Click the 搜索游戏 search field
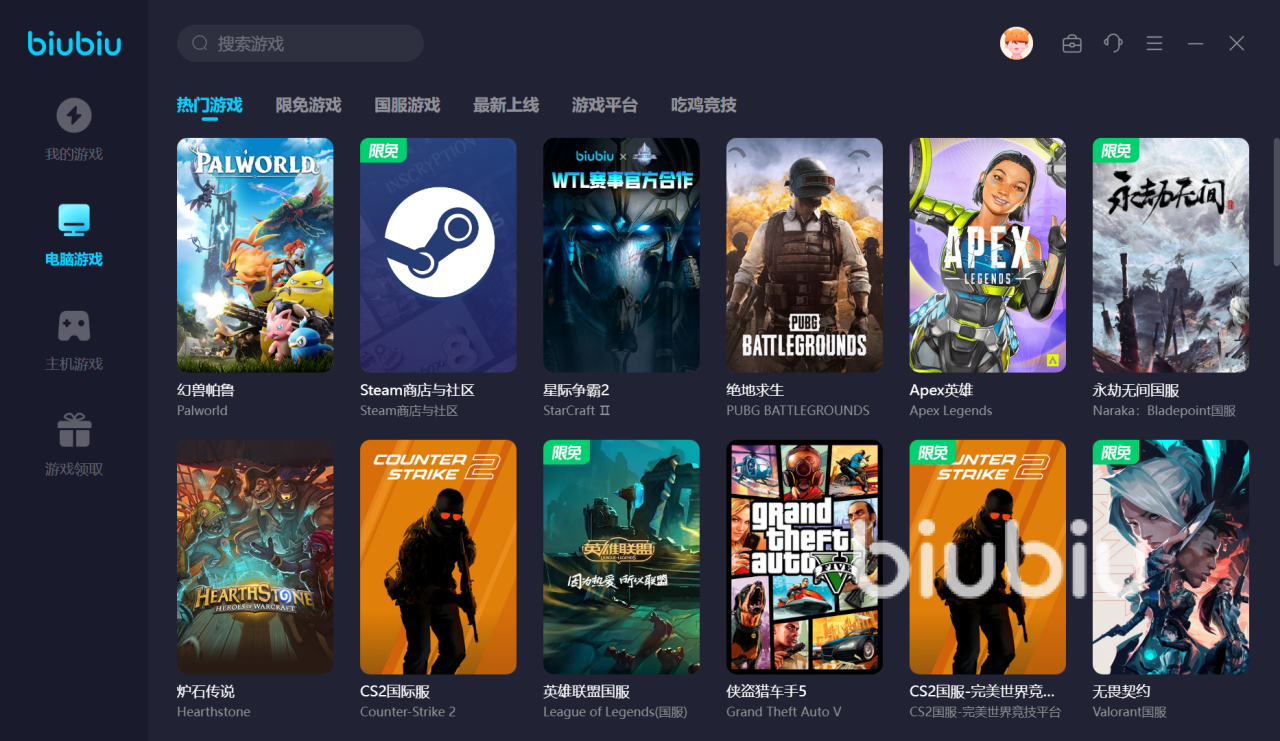This screenshot has height=741, width=1280. [x=300, y=44]
